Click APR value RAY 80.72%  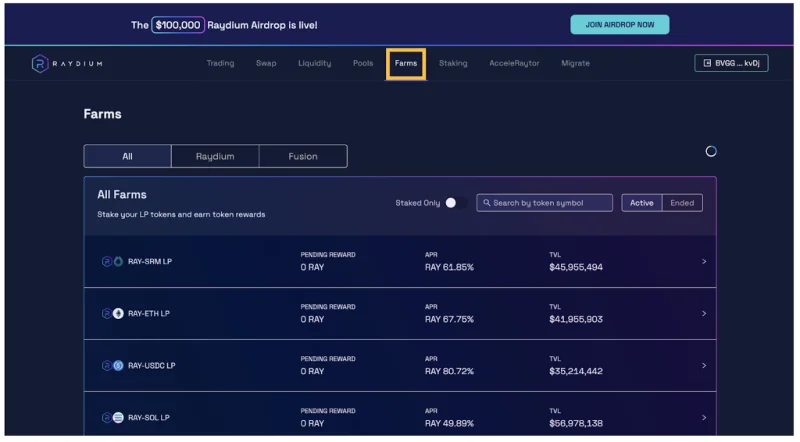click(x=449, y=371)
